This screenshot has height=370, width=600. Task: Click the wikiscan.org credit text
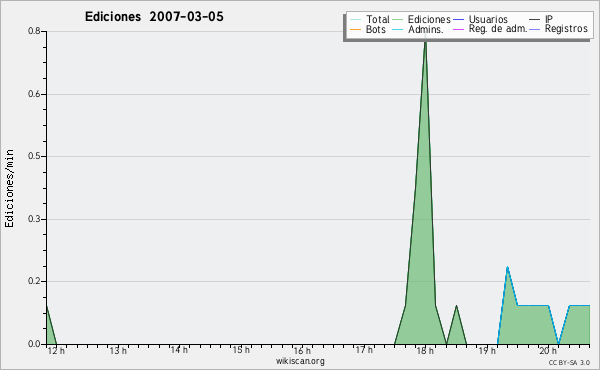pos(300,361)
